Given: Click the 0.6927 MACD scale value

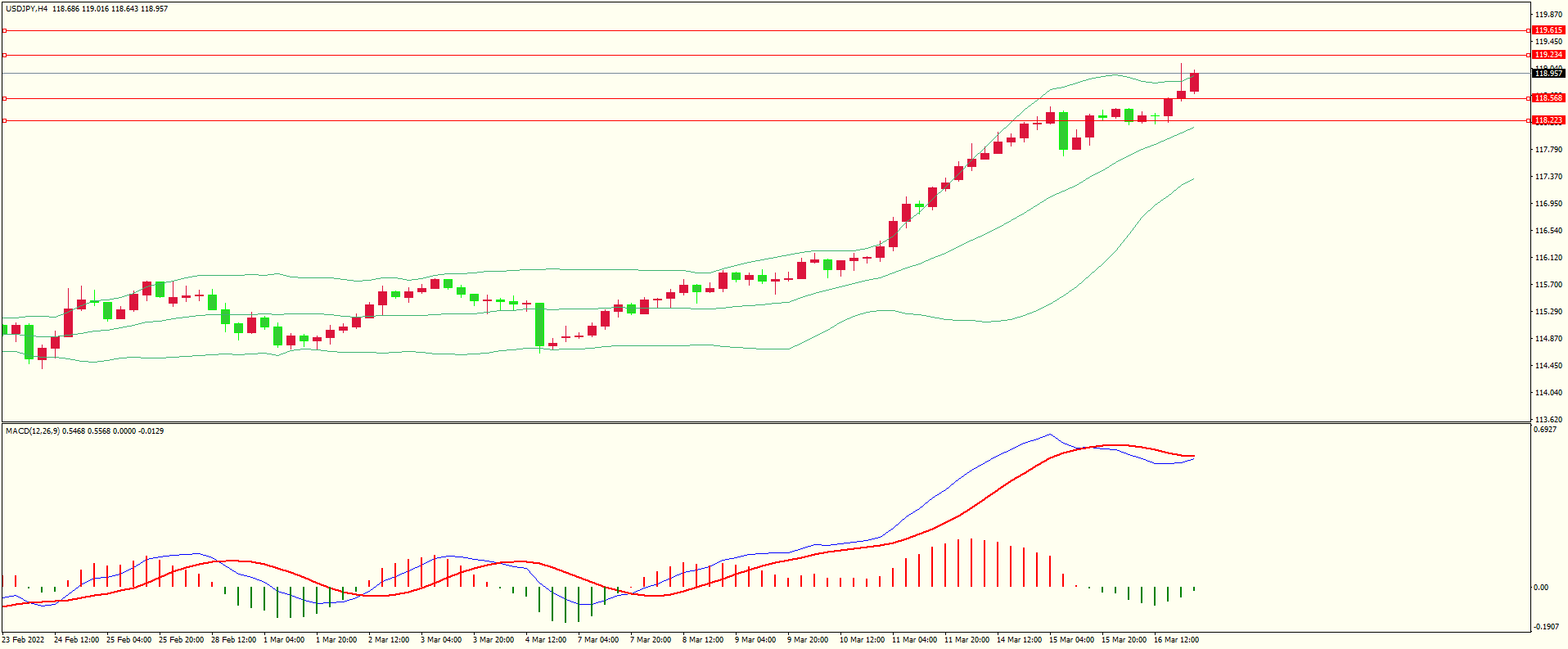Looking at the screenshot, I should tap(1545, 430).
